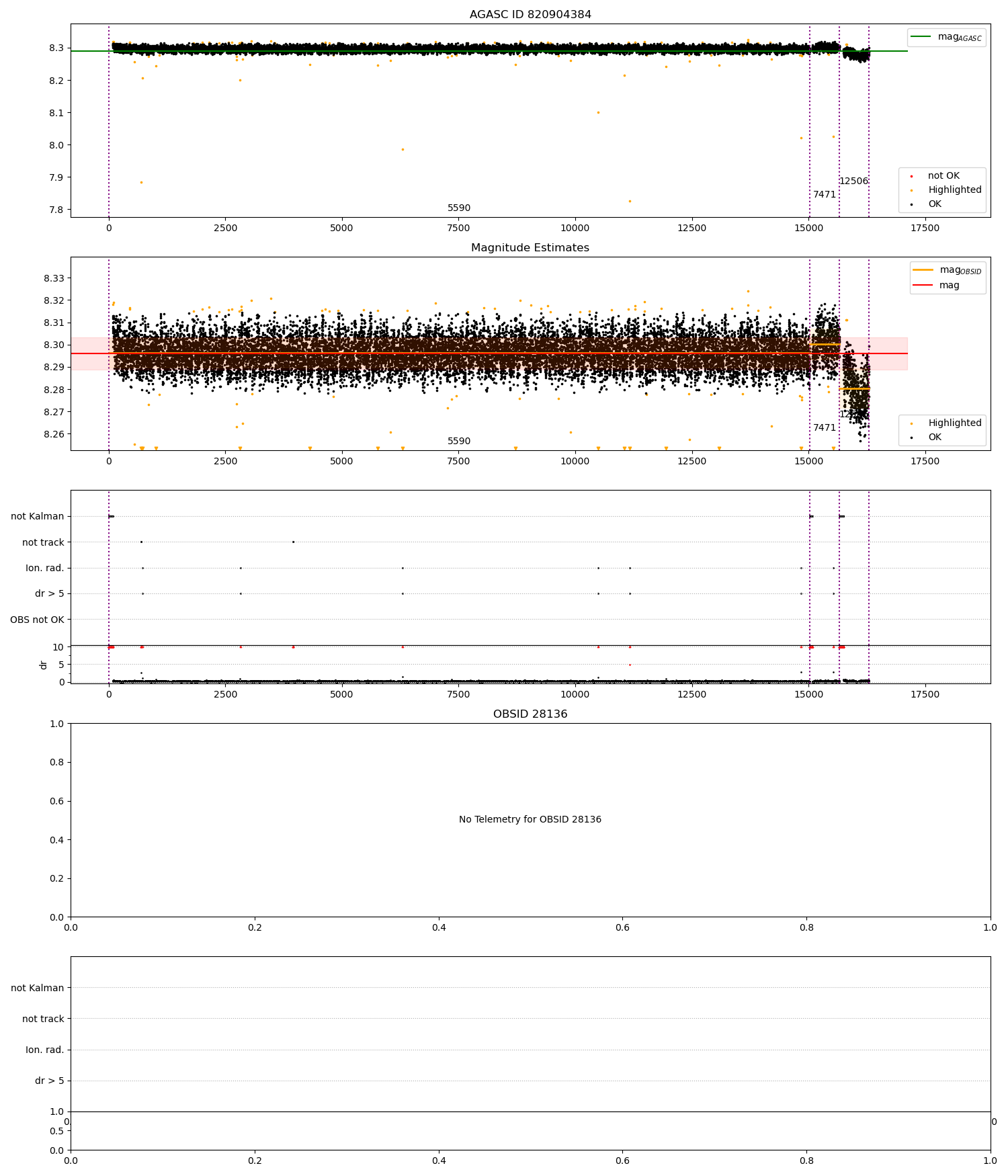1008x1176 pixels.
Task: Click the orange outlier point near 7.88 magnitude
Action: pos(141,182)
